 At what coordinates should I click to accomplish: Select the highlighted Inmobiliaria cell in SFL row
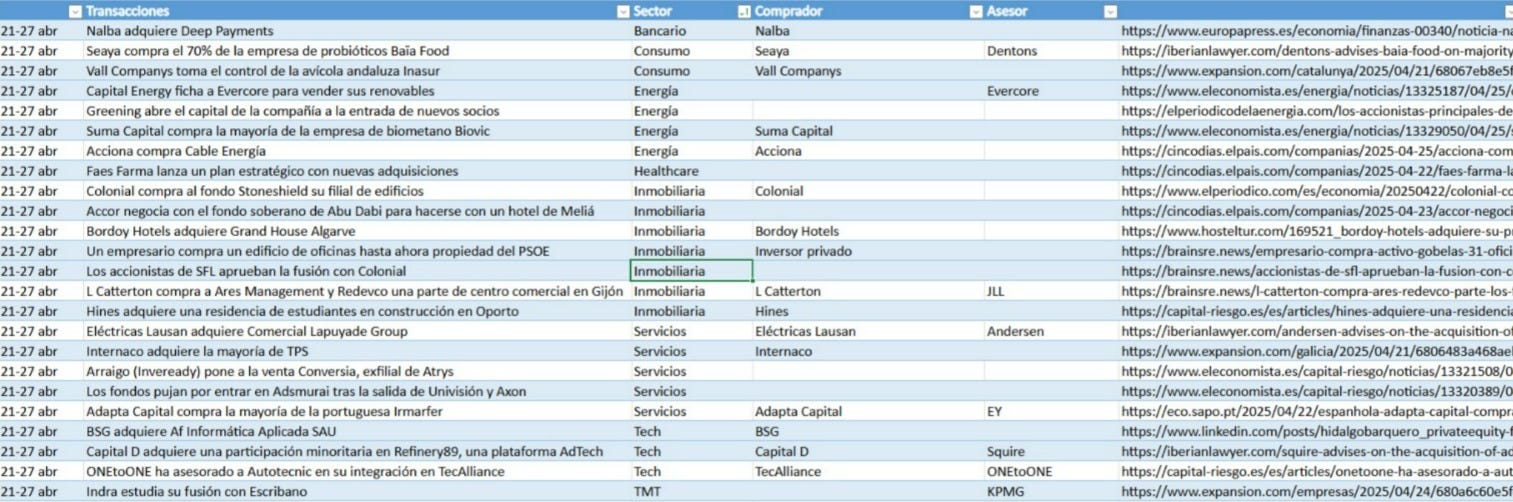coord(691,271)
